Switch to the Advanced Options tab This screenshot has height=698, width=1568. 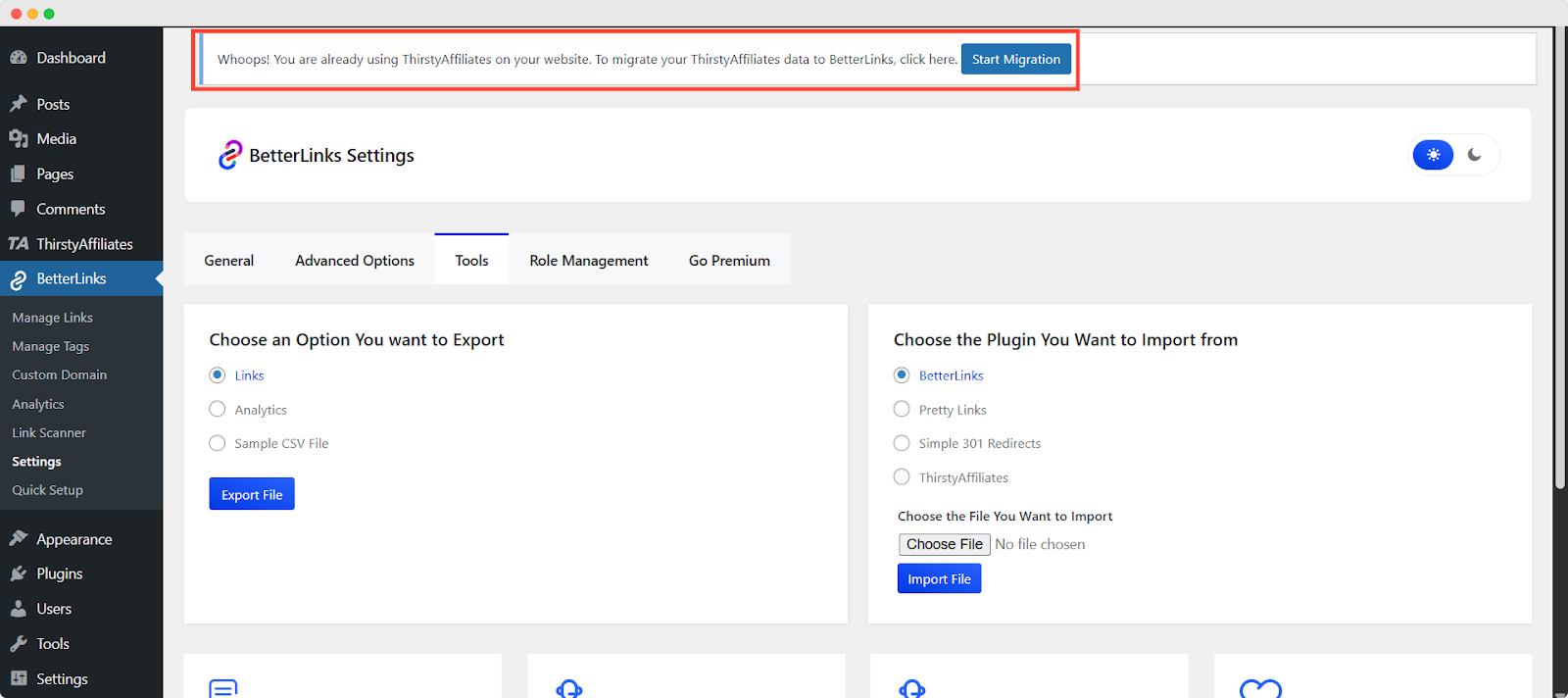point(355,261)
